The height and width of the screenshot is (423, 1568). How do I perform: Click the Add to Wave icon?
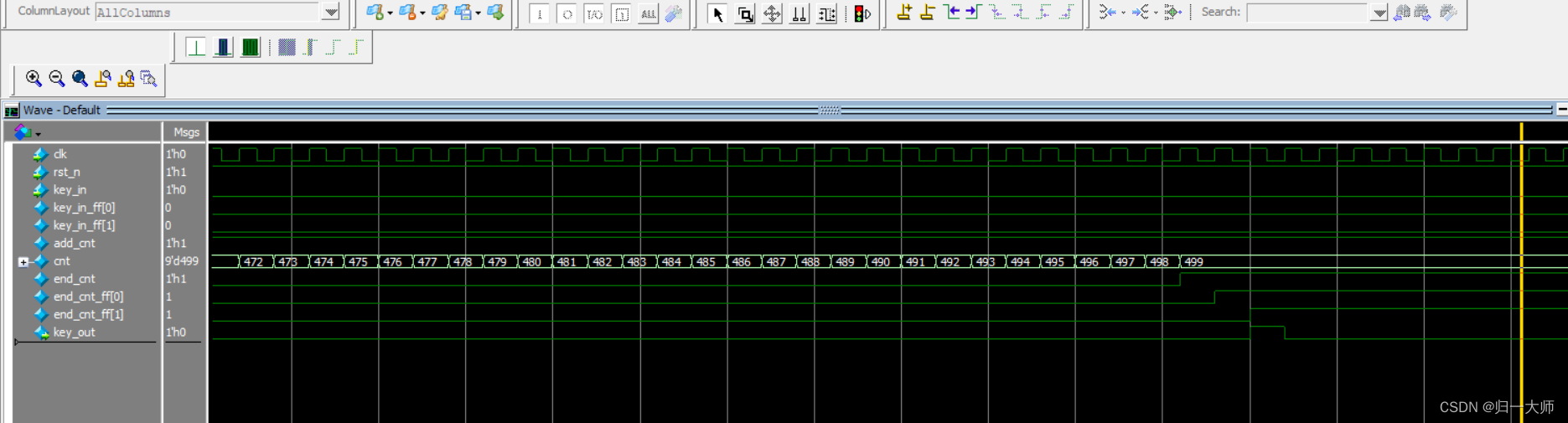374,13
